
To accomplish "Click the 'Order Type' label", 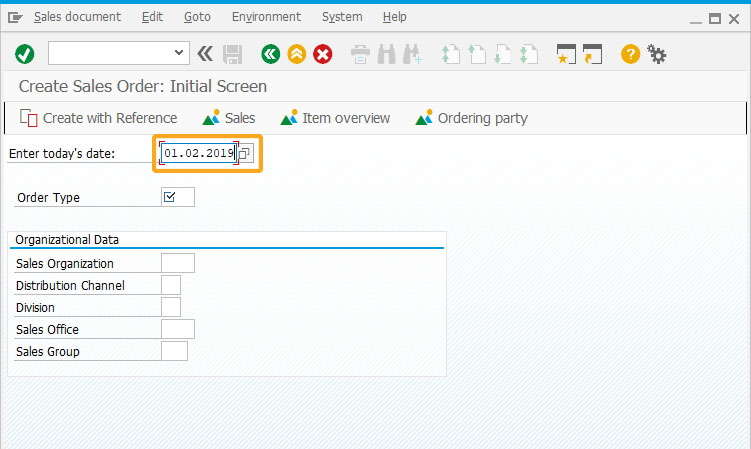I will (48, 197).
